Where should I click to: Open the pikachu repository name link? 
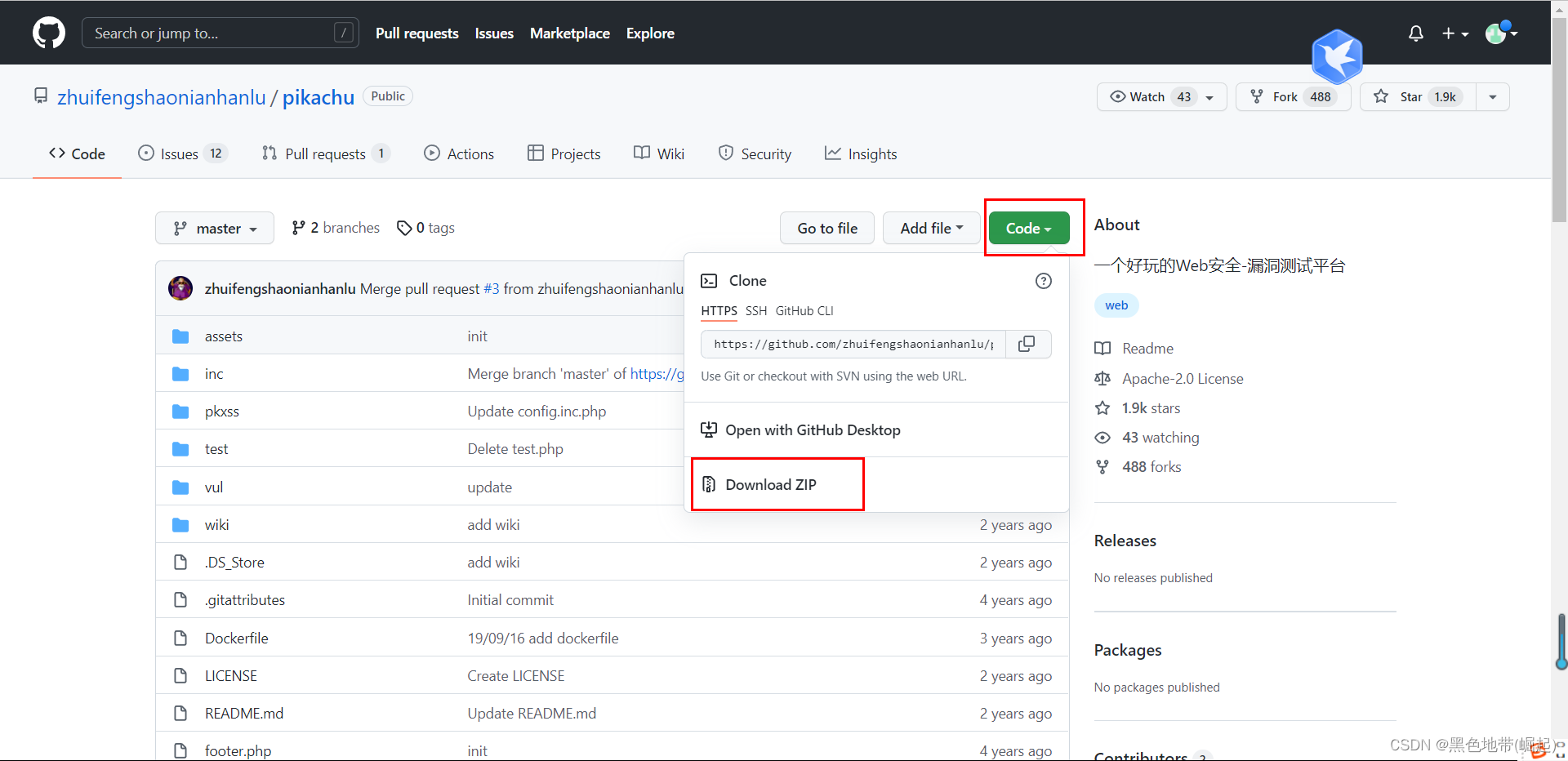pyautogui.click(x=318, y=98)
